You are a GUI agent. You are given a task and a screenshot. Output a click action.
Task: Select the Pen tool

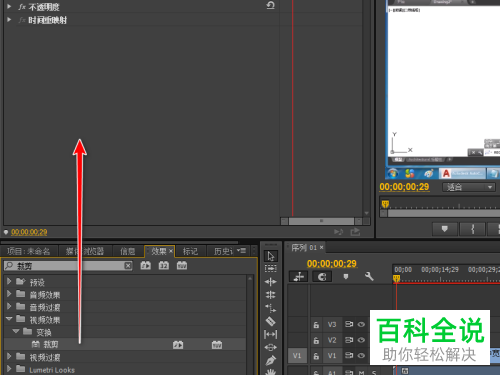click(270, 360)
